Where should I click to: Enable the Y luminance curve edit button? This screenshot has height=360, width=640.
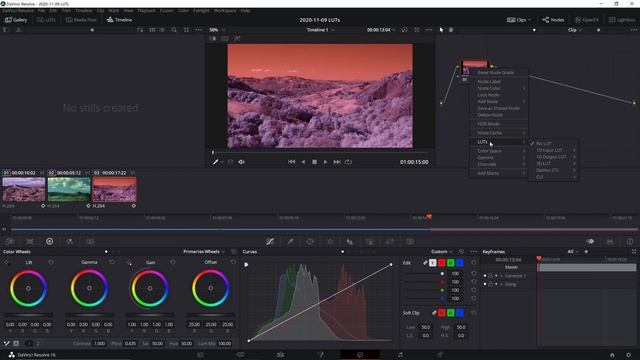tap(433, 263)
